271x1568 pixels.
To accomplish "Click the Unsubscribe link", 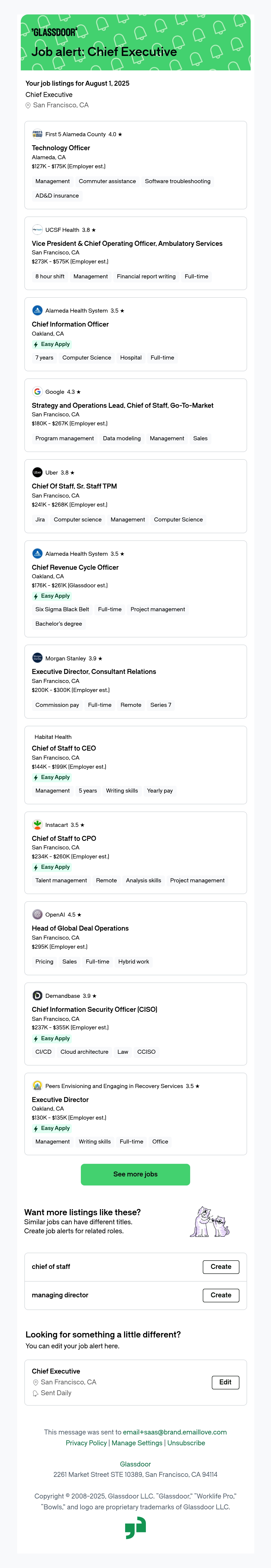I will click(186, 1443).
